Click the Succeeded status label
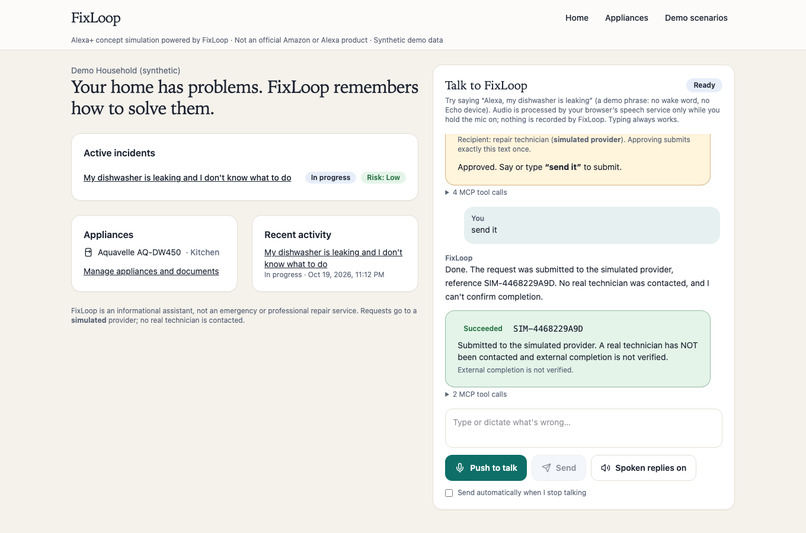The height and width of the screenshot is (533, 806). [483, 328]
